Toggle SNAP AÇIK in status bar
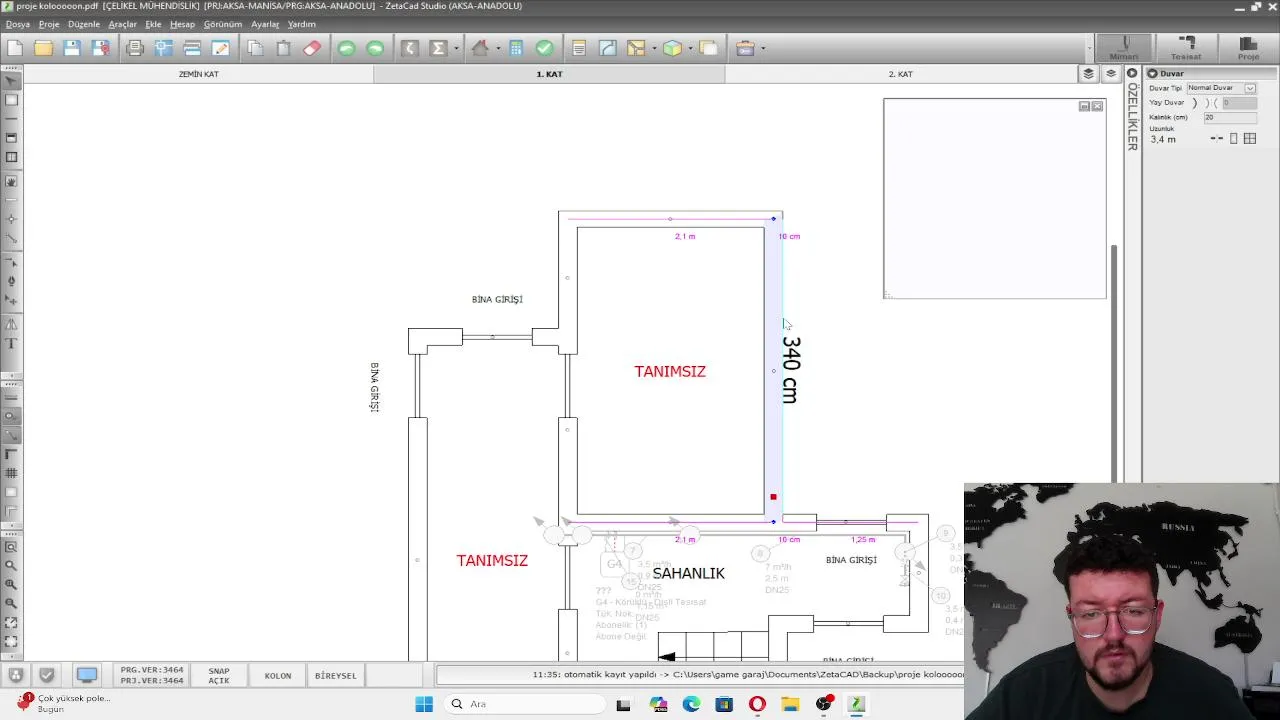 point(219,676)
